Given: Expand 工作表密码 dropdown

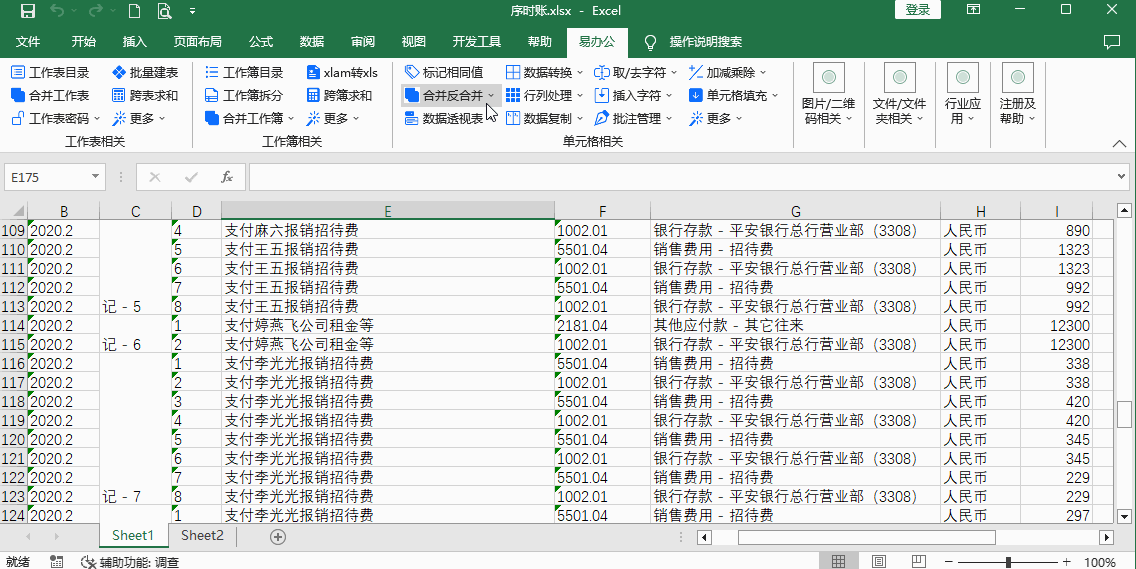Looking at the screenshot, I should coord(98,118).
